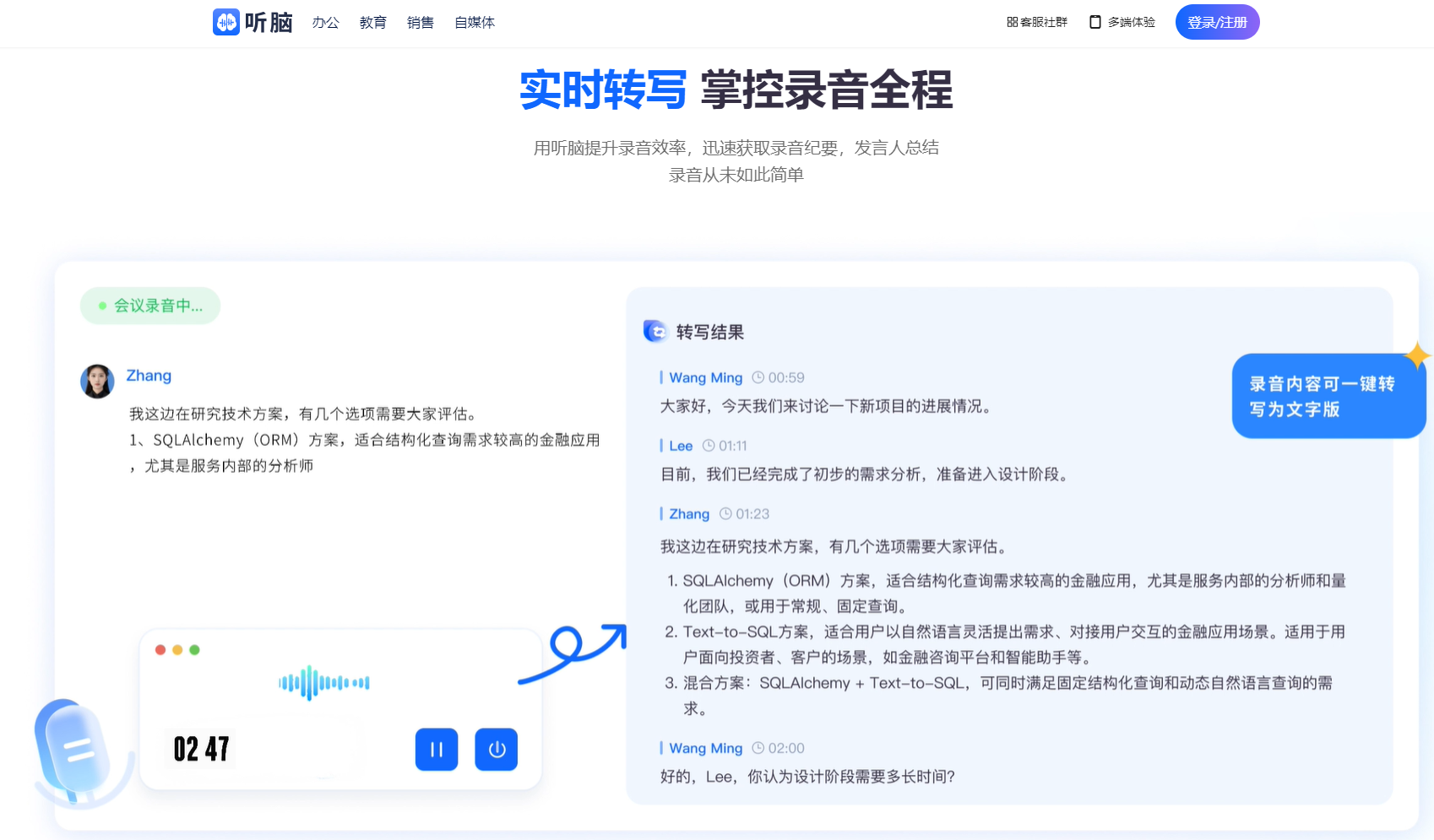Select speaker Wang Ming at 00:59

(705, 377)
